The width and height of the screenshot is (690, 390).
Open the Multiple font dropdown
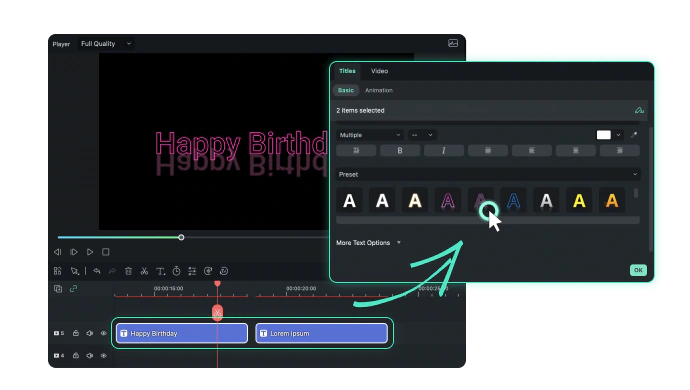click(x=370, y=135)
